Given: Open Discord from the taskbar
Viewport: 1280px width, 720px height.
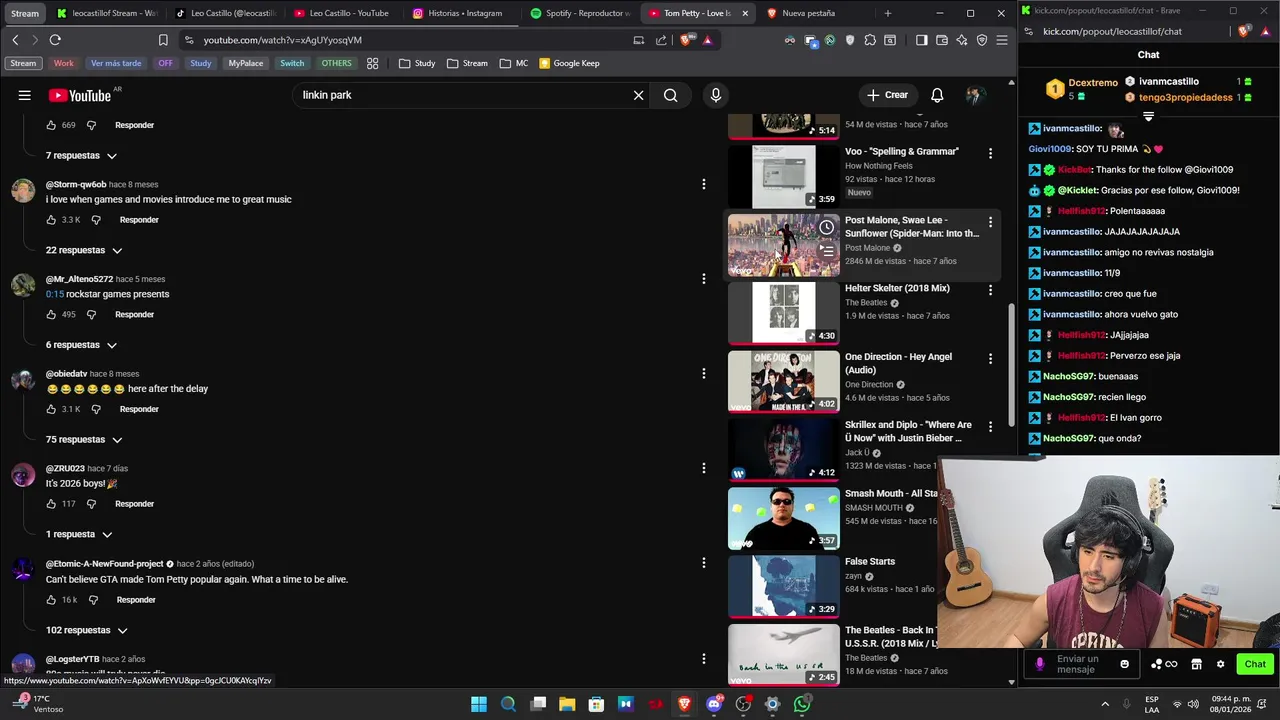Looking at the screenshot, I should click(x=714, y=704).
